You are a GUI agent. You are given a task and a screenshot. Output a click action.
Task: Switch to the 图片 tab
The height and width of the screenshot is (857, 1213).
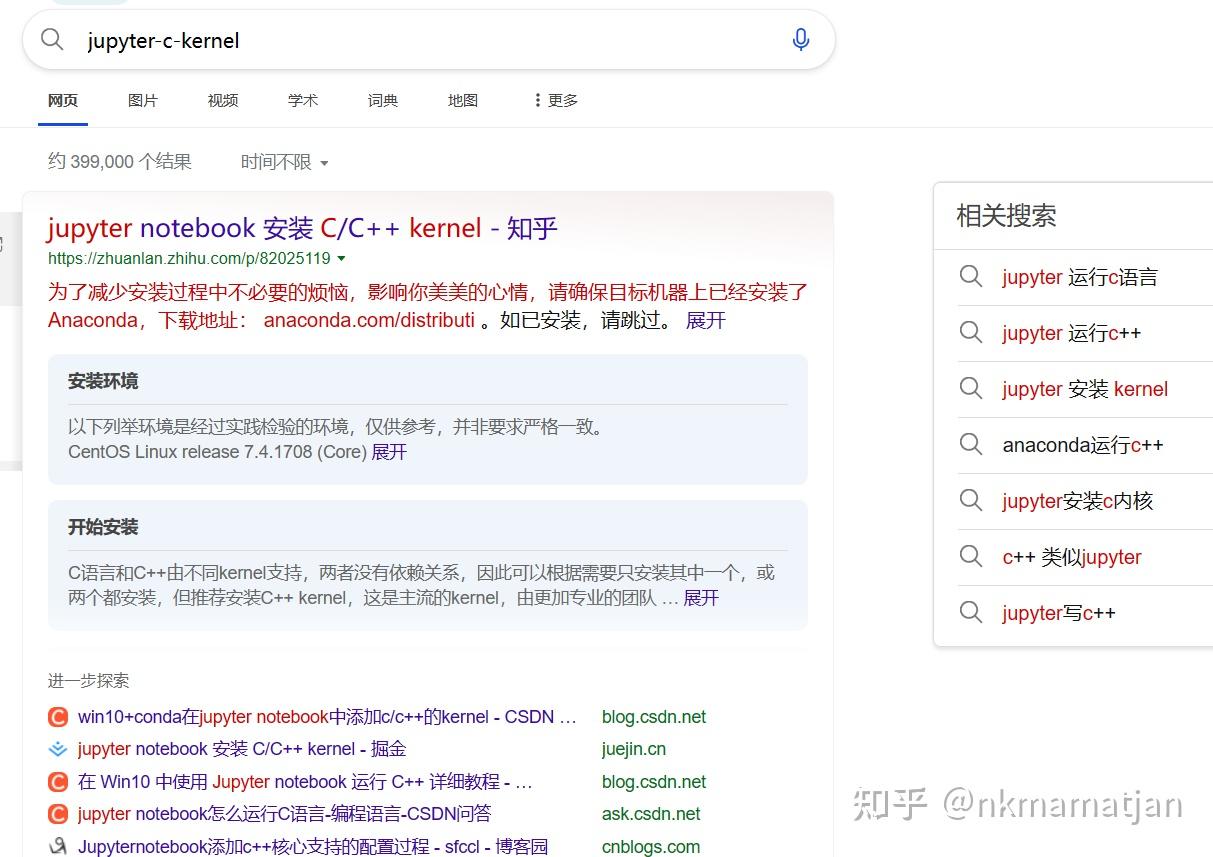tap(143, 100)
